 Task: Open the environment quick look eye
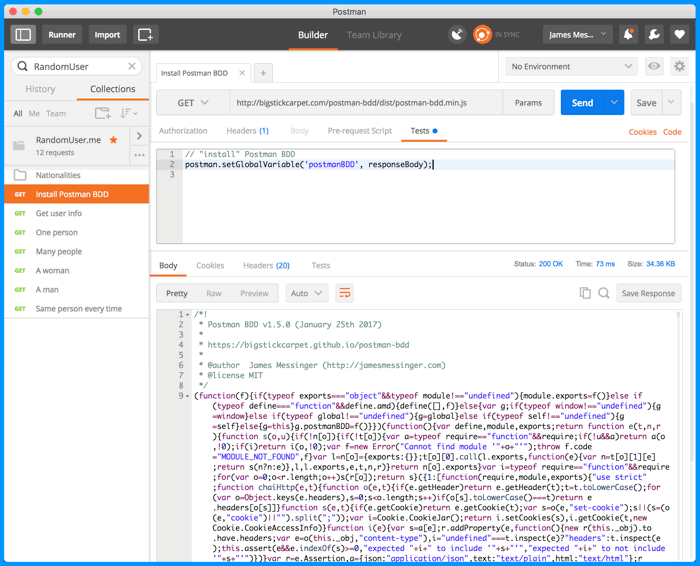point(654,66)
